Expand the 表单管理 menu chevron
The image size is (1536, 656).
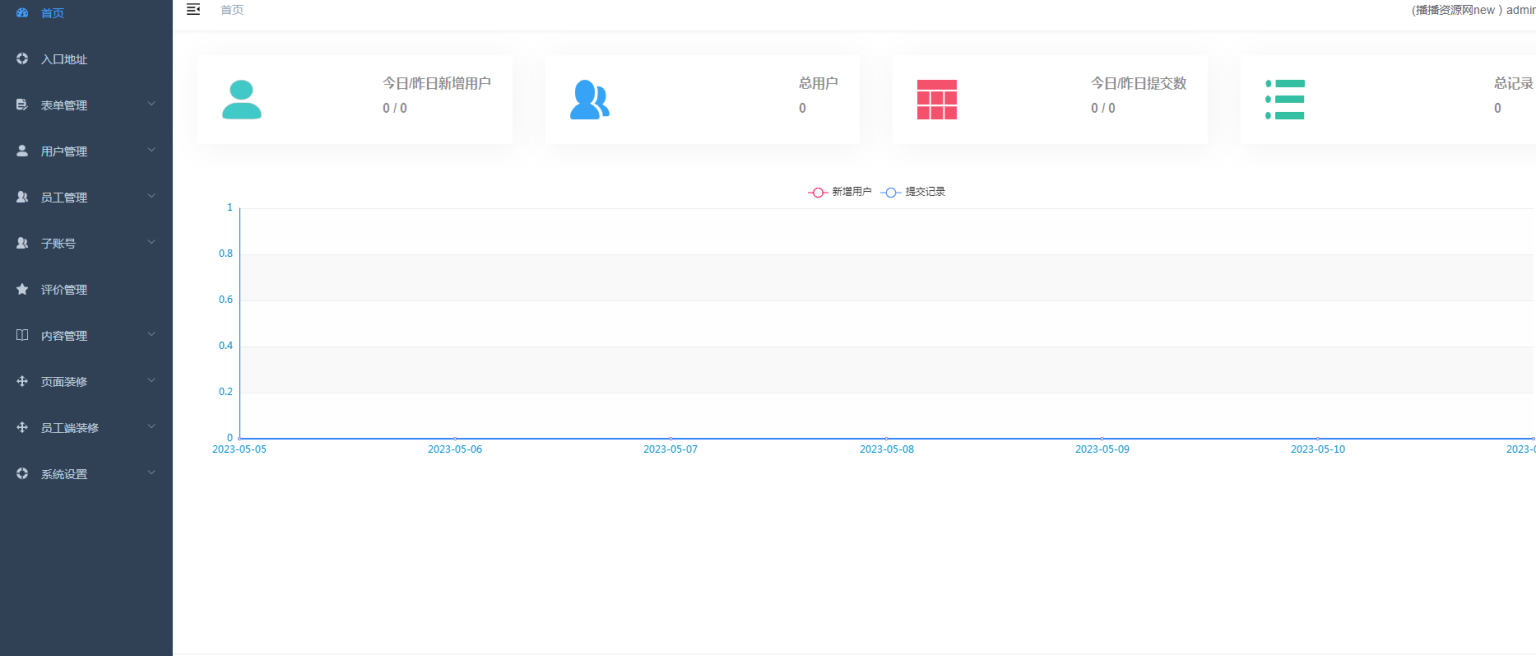click(x=151, y=104)
